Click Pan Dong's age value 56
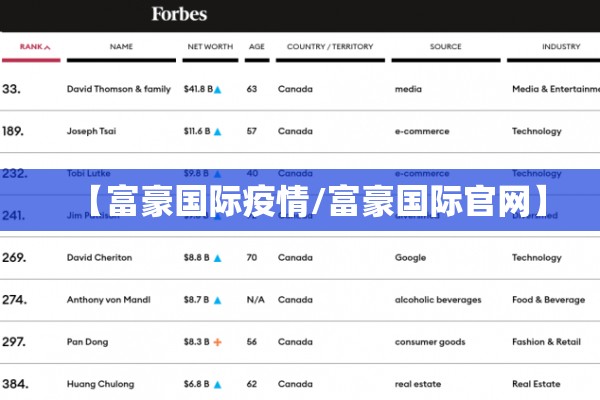 [251, 342]
